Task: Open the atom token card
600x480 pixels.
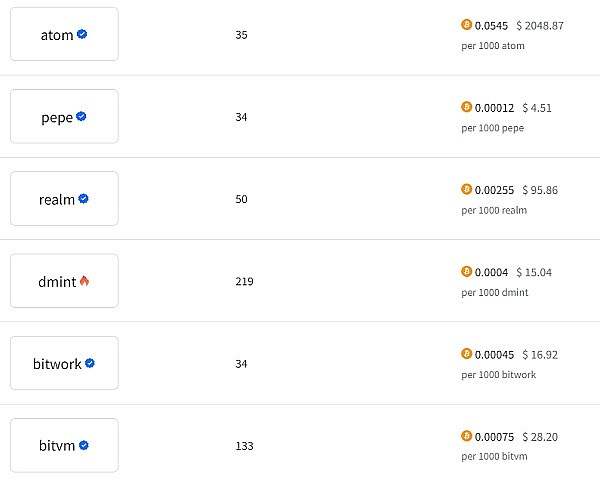Action: [64, 34]
